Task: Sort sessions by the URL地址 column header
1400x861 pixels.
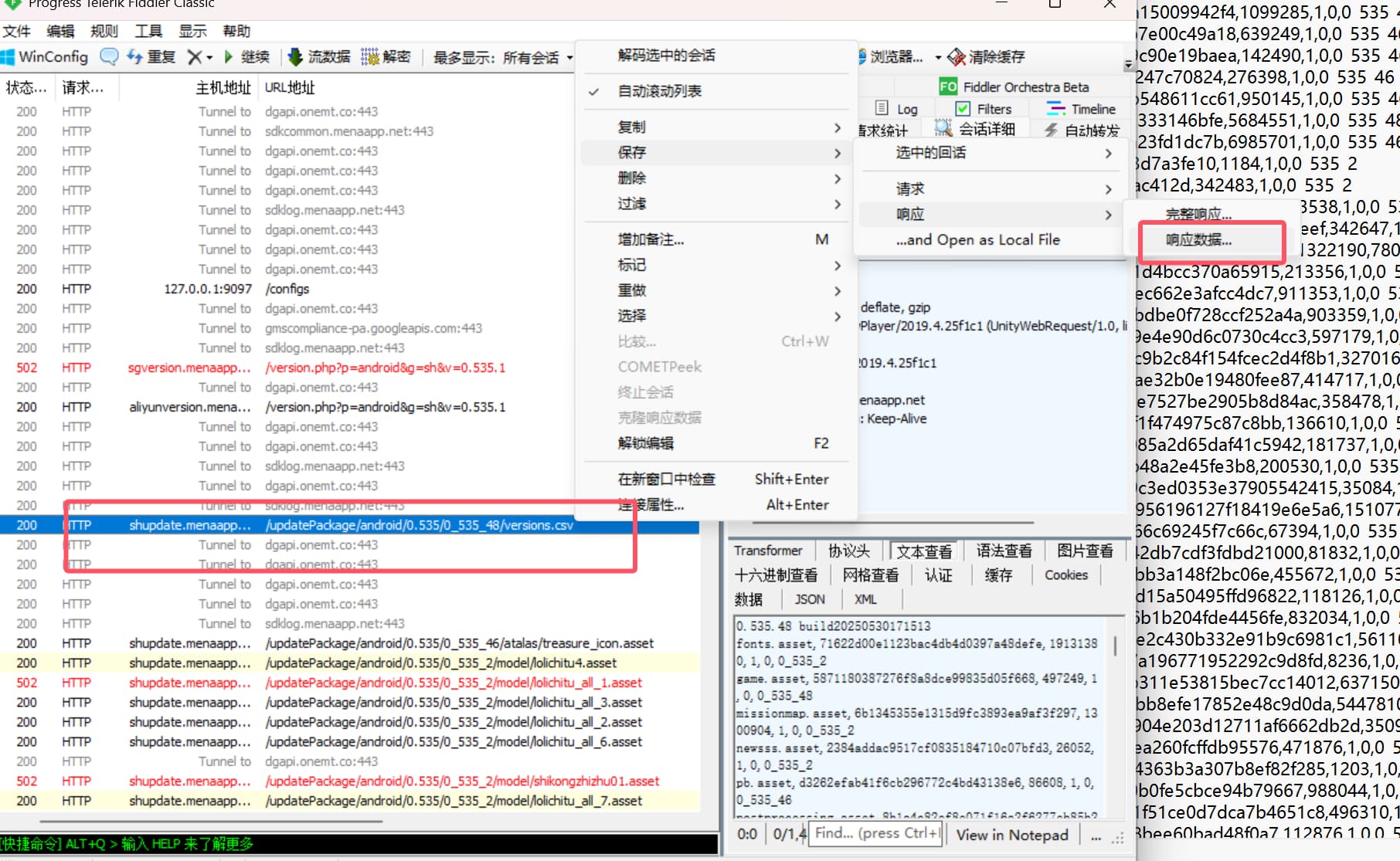Action: 290,87
